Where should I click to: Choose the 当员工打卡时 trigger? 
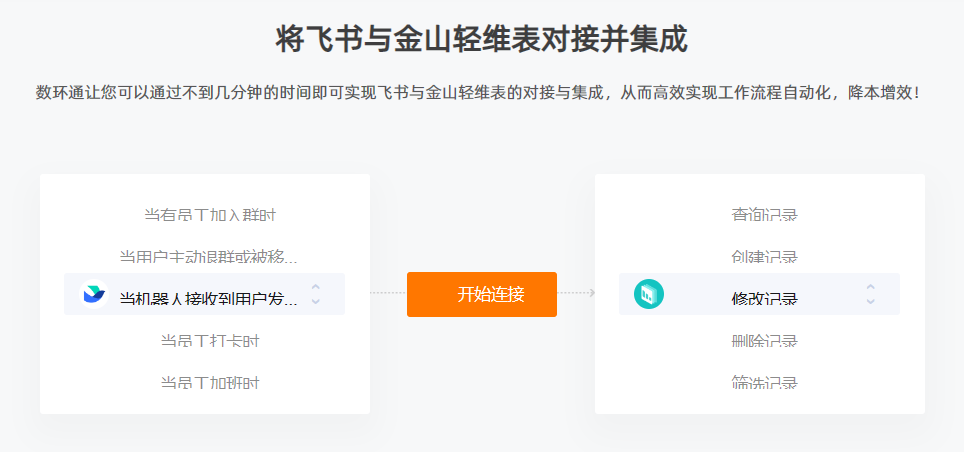210,341
